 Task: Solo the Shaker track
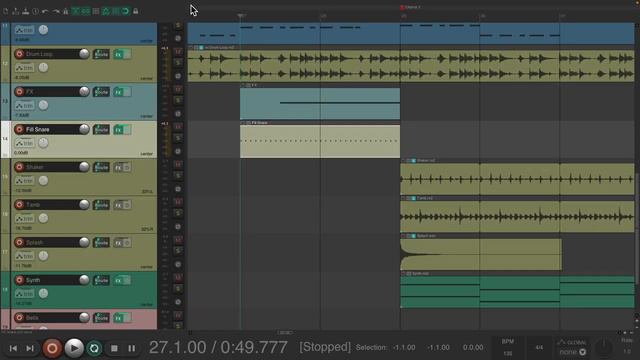coord(178,176)
